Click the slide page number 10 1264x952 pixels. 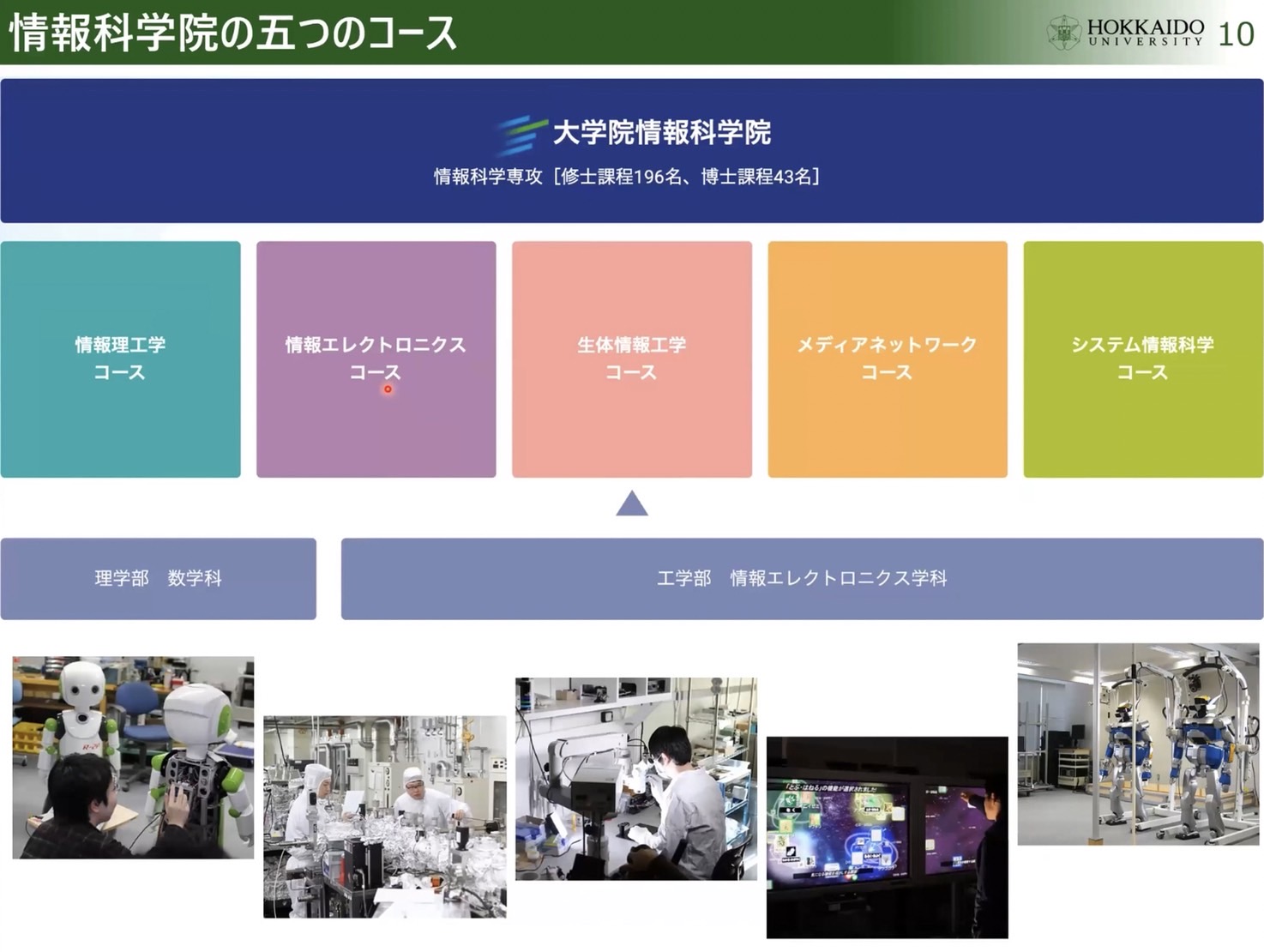click(x=1236, y=34)
